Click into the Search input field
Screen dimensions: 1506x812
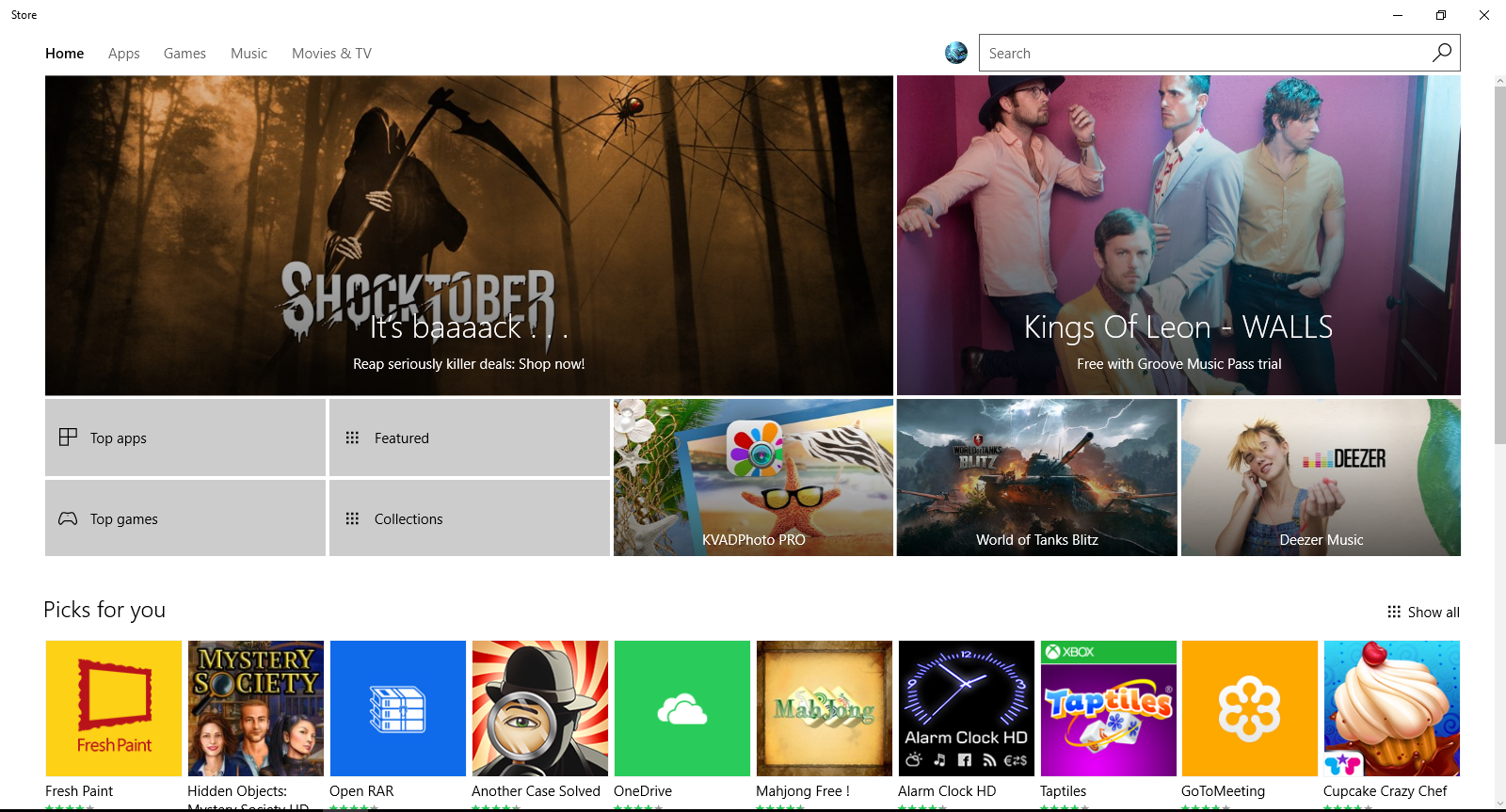(1205, 53)
